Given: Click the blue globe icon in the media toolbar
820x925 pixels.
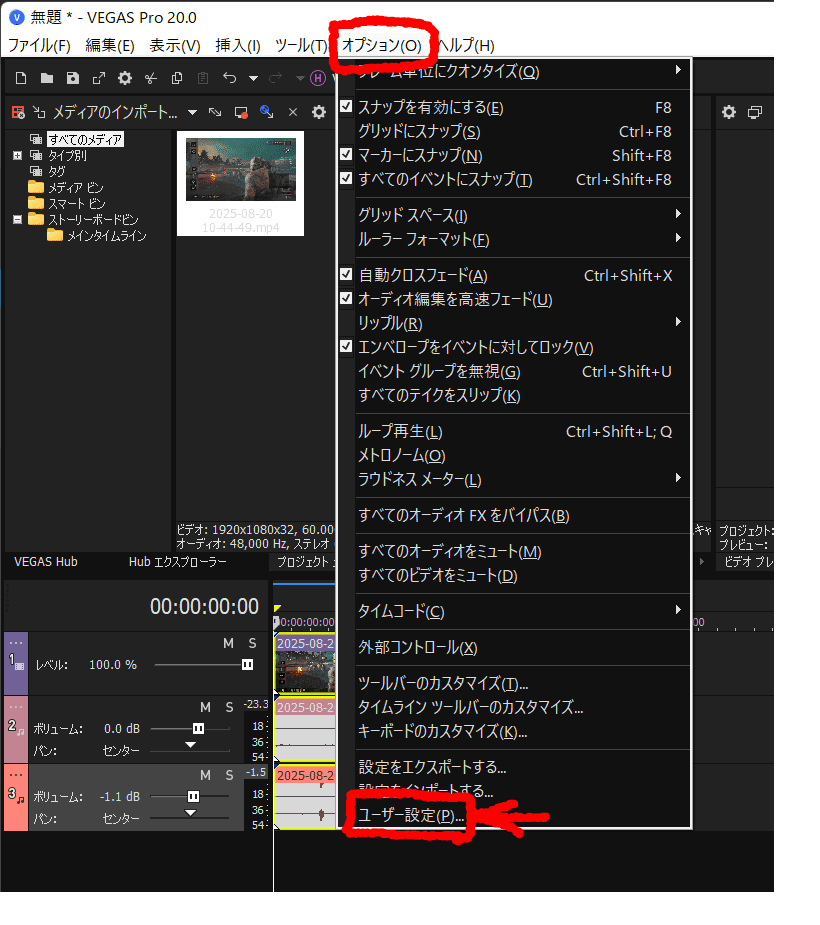Looking at the screenshot, I should point(267,112).
